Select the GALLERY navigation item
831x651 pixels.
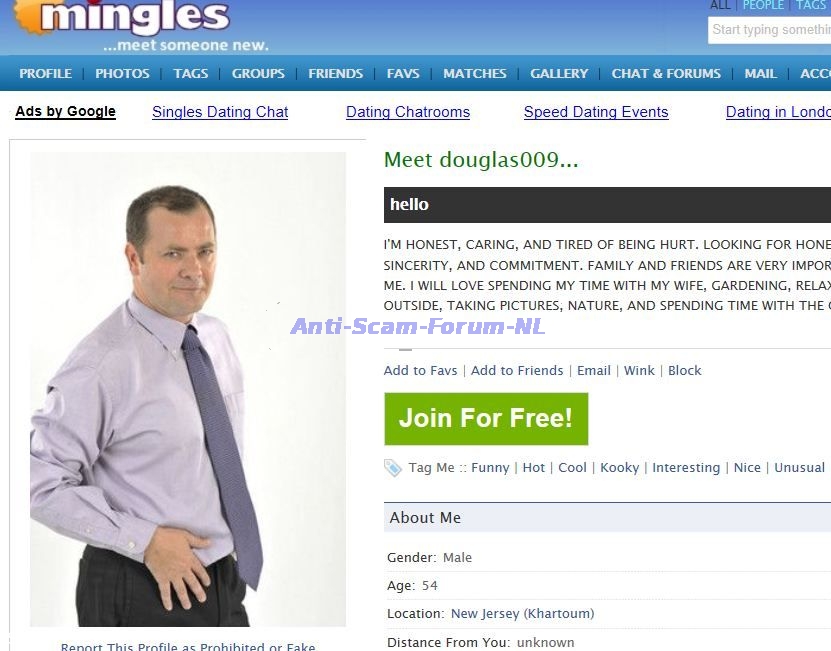[559, 73]
